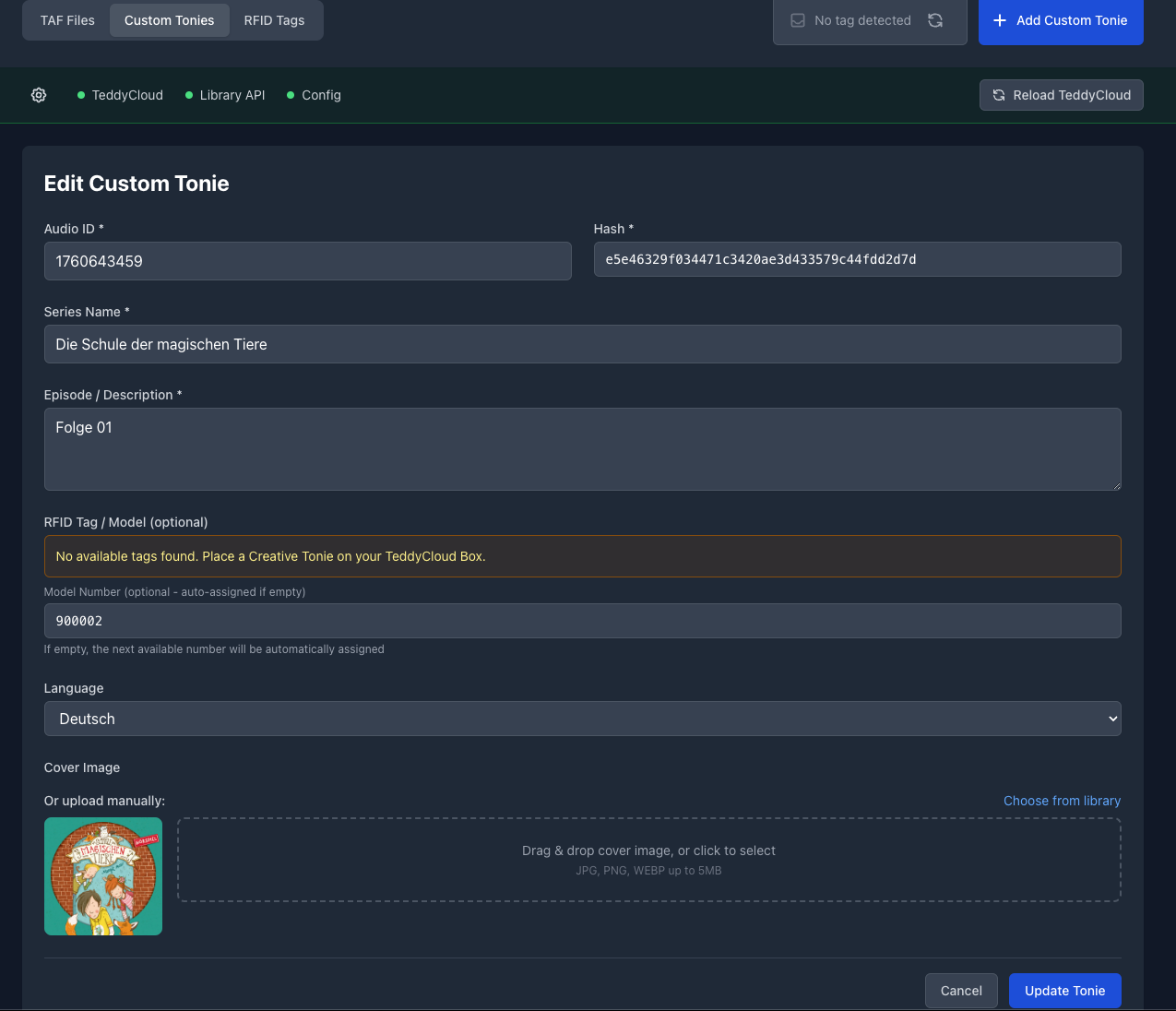Expand the Language dropdown showing Deutsch
The height and width of the screenshot is (1011, 1176).
point(582,719)
